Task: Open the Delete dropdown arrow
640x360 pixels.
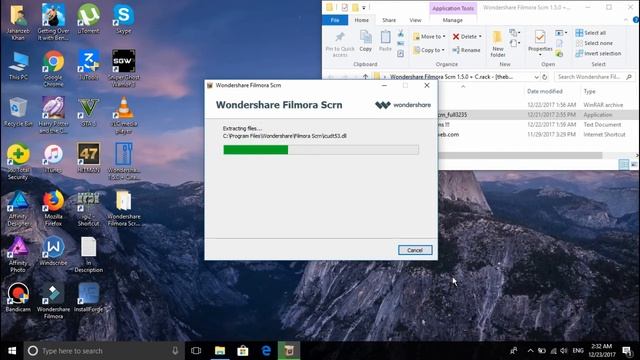Action: 480,36
